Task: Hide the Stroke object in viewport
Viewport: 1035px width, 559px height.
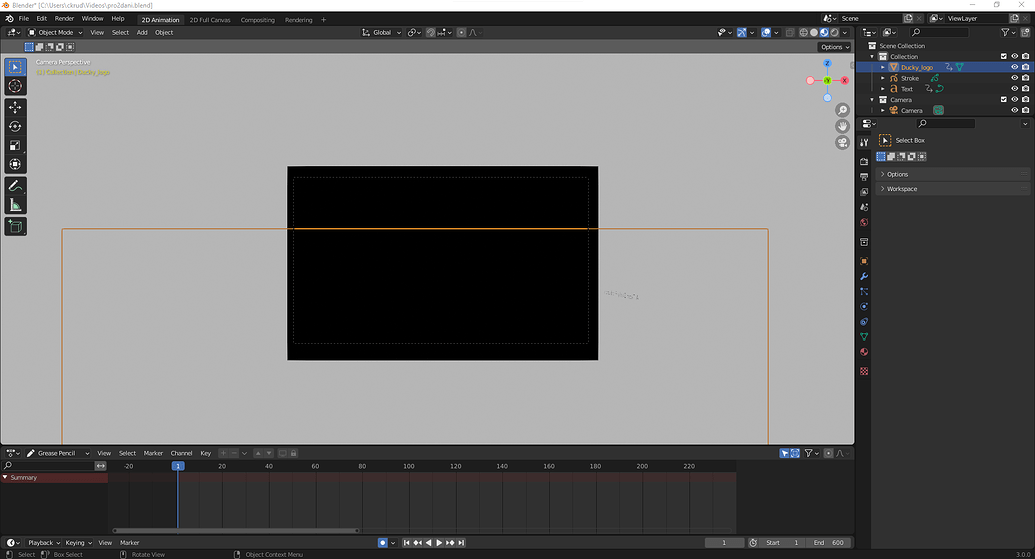Action: click(1015, 78)
